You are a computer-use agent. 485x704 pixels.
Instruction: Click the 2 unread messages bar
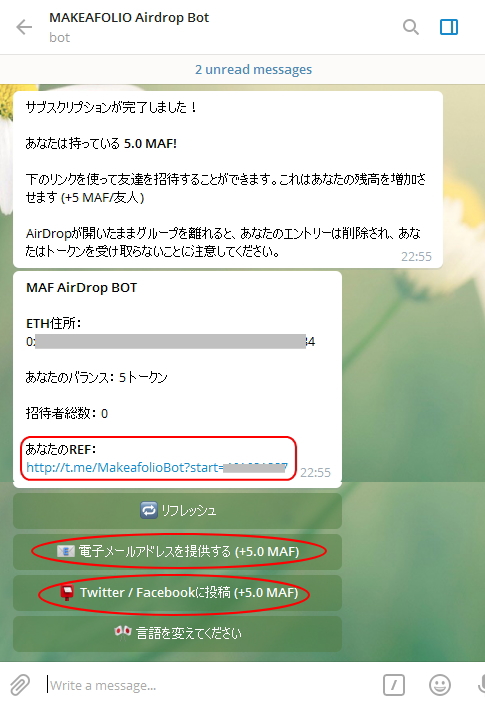pos(242,70)
